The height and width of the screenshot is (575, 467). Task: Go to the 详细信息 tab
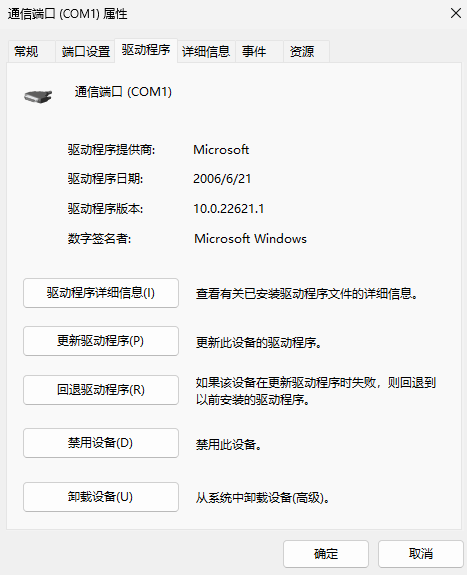(x=206, y=51)
